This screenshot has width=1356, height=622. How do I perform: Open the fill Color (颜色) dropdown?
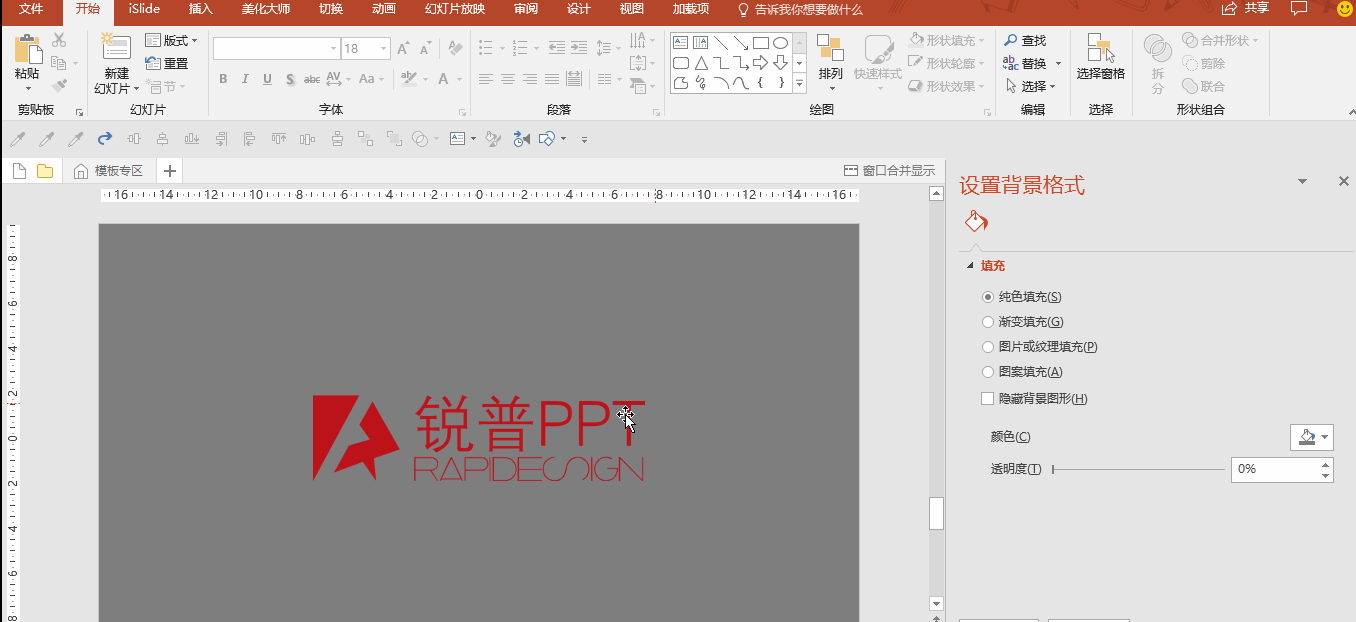click(1312, 437)
